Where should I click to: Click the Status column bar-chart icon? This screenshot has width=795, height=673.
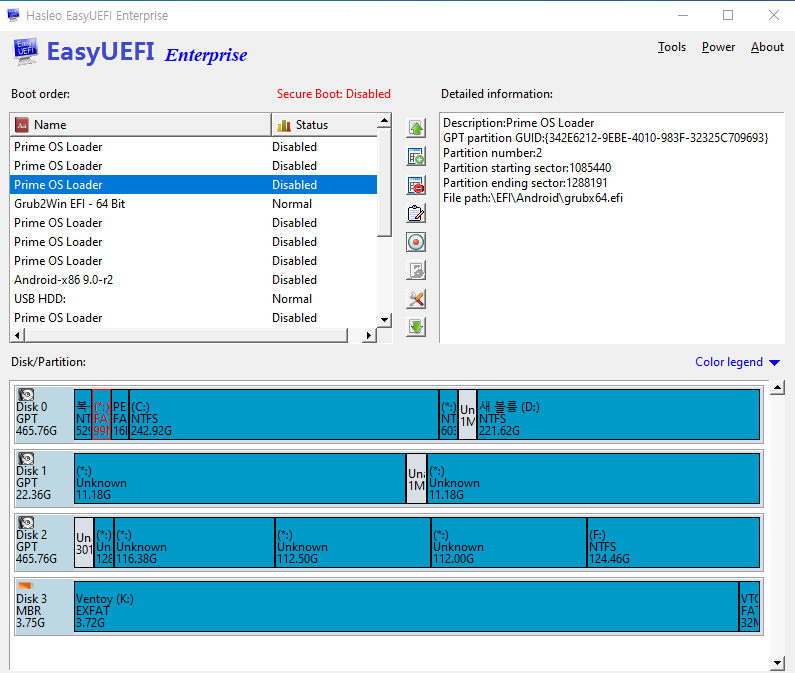(284, 125)
